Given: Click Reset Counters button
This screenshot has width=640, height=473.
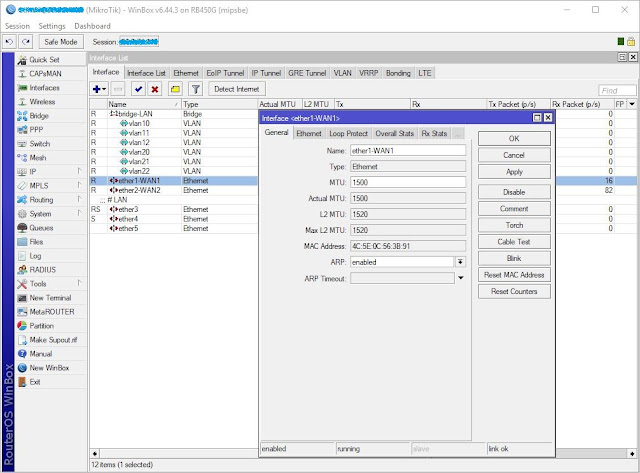Looking at the screenshot, I should click(514, 291).
